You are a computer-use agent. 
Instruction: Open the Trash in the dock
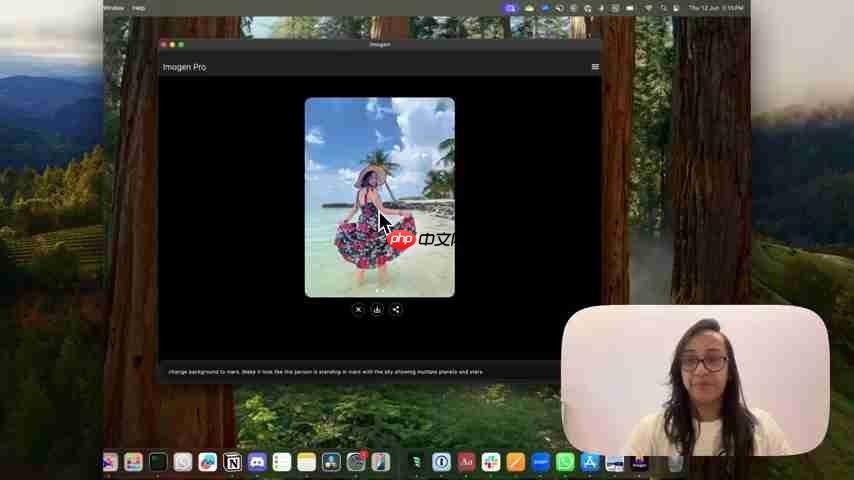tap(675, 463)
